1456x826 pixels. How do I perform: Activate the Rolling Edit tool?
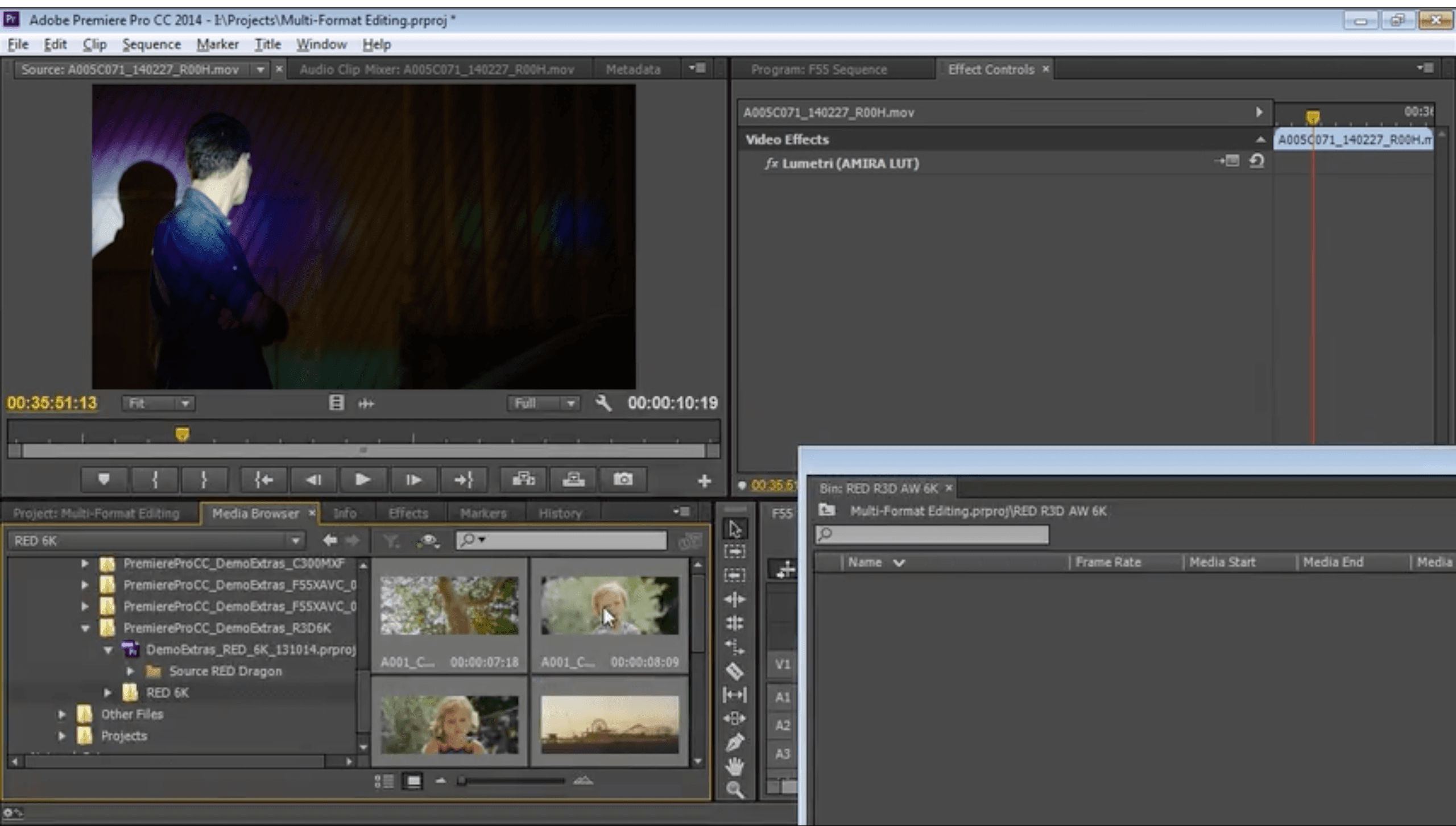735,623
